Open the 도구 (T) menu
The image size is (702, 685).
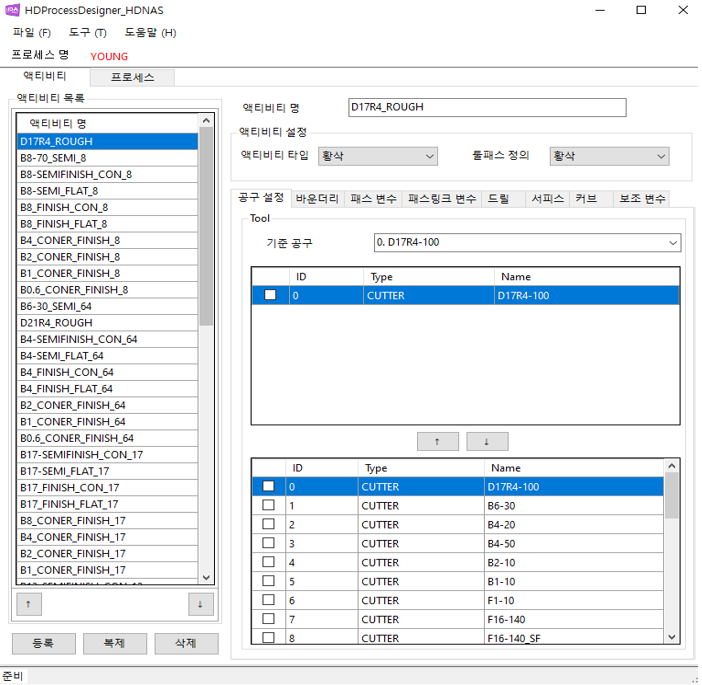(x=87, y=33)
